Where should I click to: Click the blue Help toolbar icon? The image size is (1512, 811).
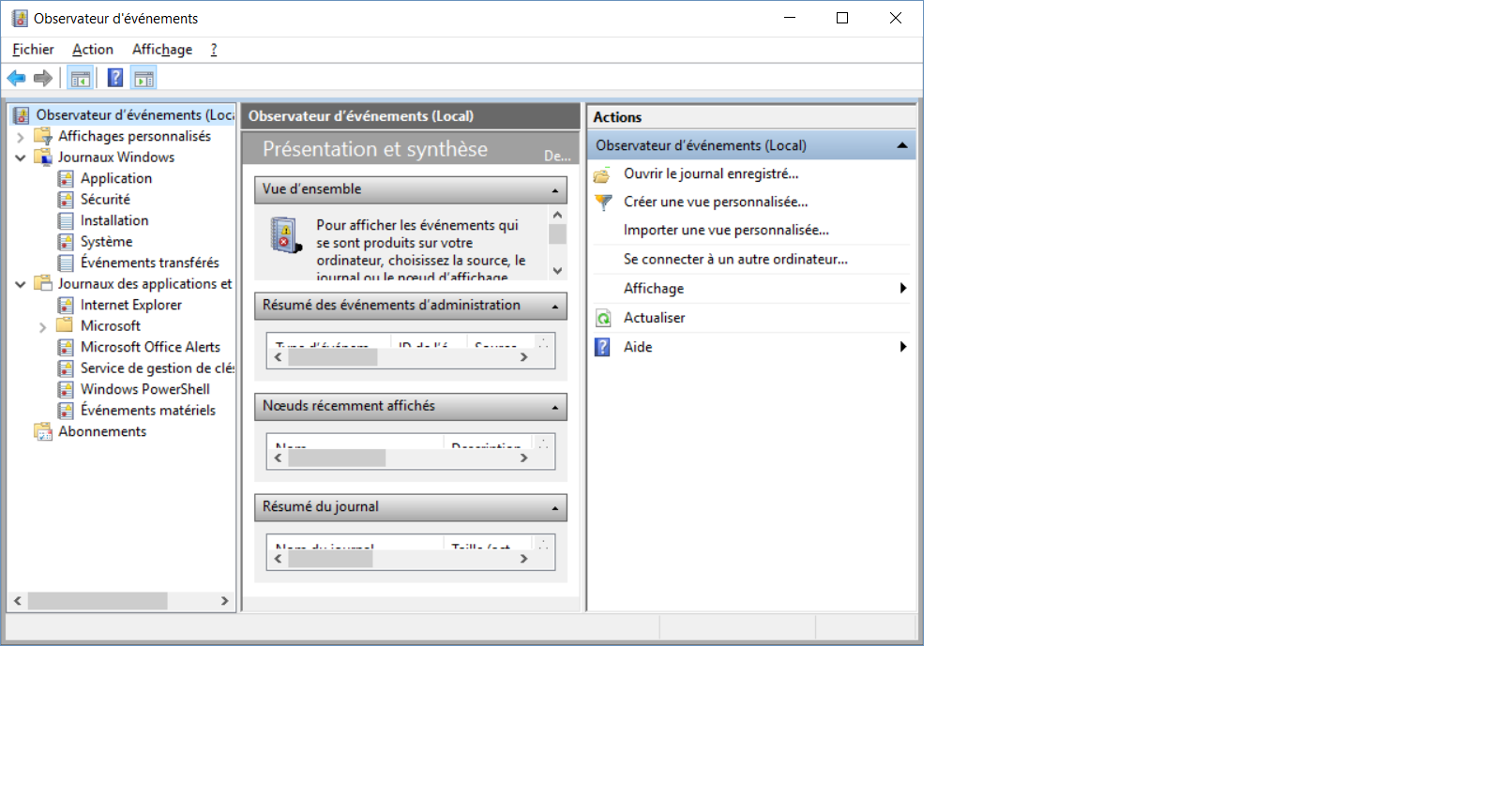click(115, 78)
